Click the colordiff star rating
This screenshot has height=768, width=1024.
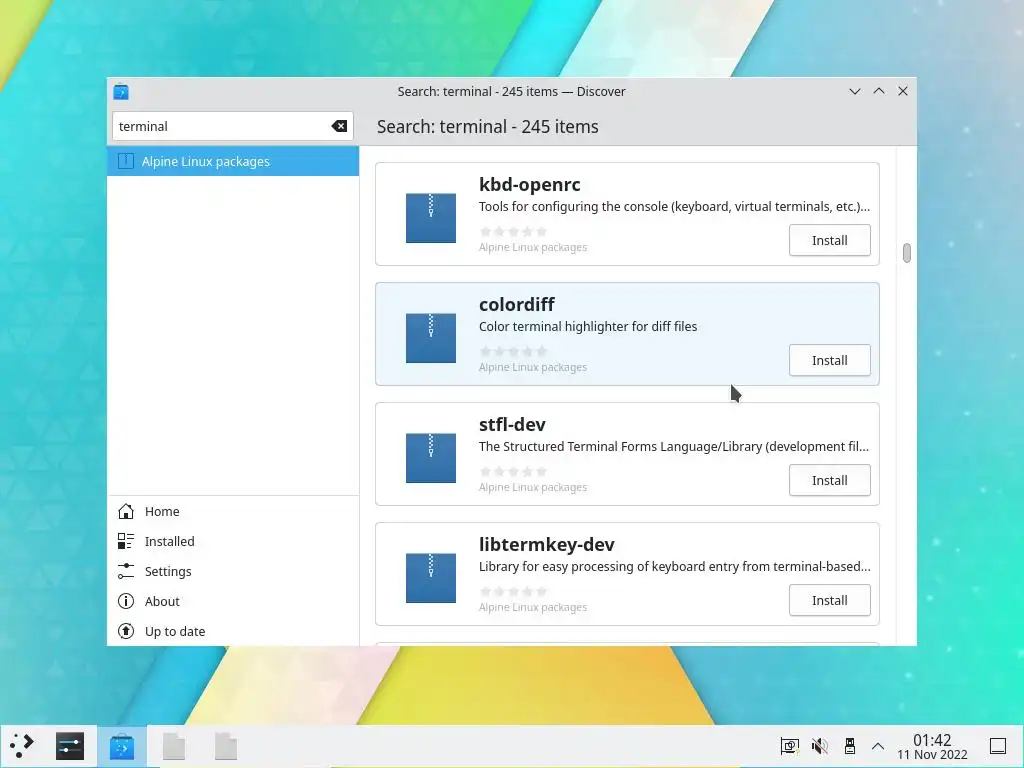[x=513, y=351]
